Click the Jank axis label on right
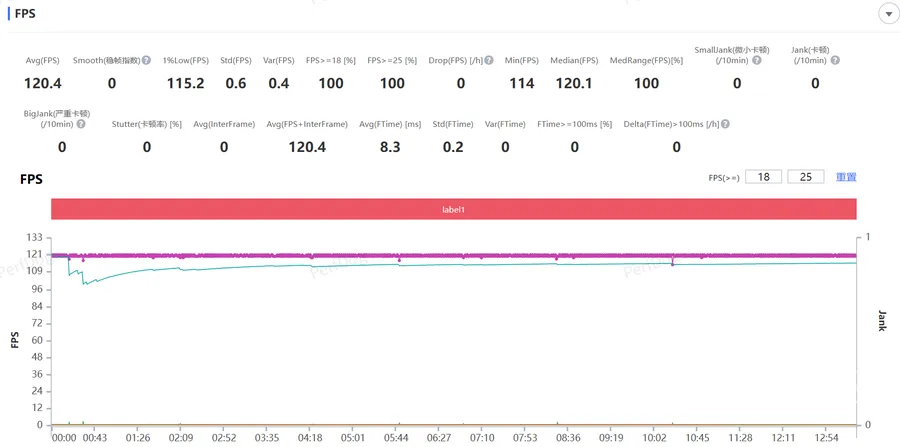 coord(882,321)
